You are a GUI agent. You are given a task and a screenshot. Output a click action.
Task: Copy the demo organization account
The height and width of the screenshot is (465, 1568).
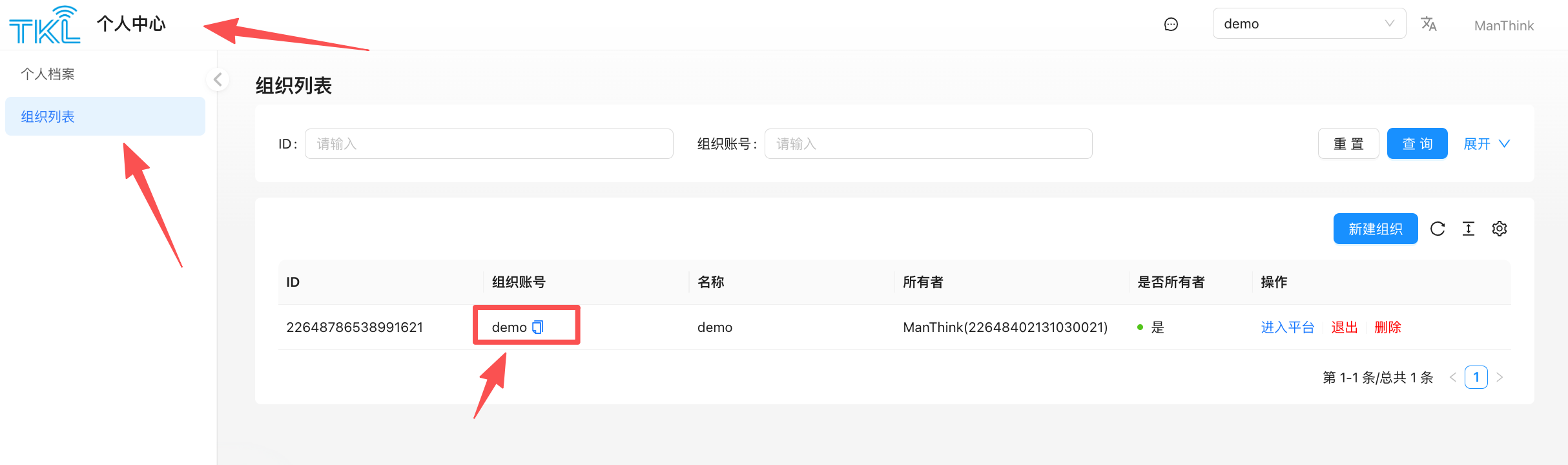tap(538, 327)
